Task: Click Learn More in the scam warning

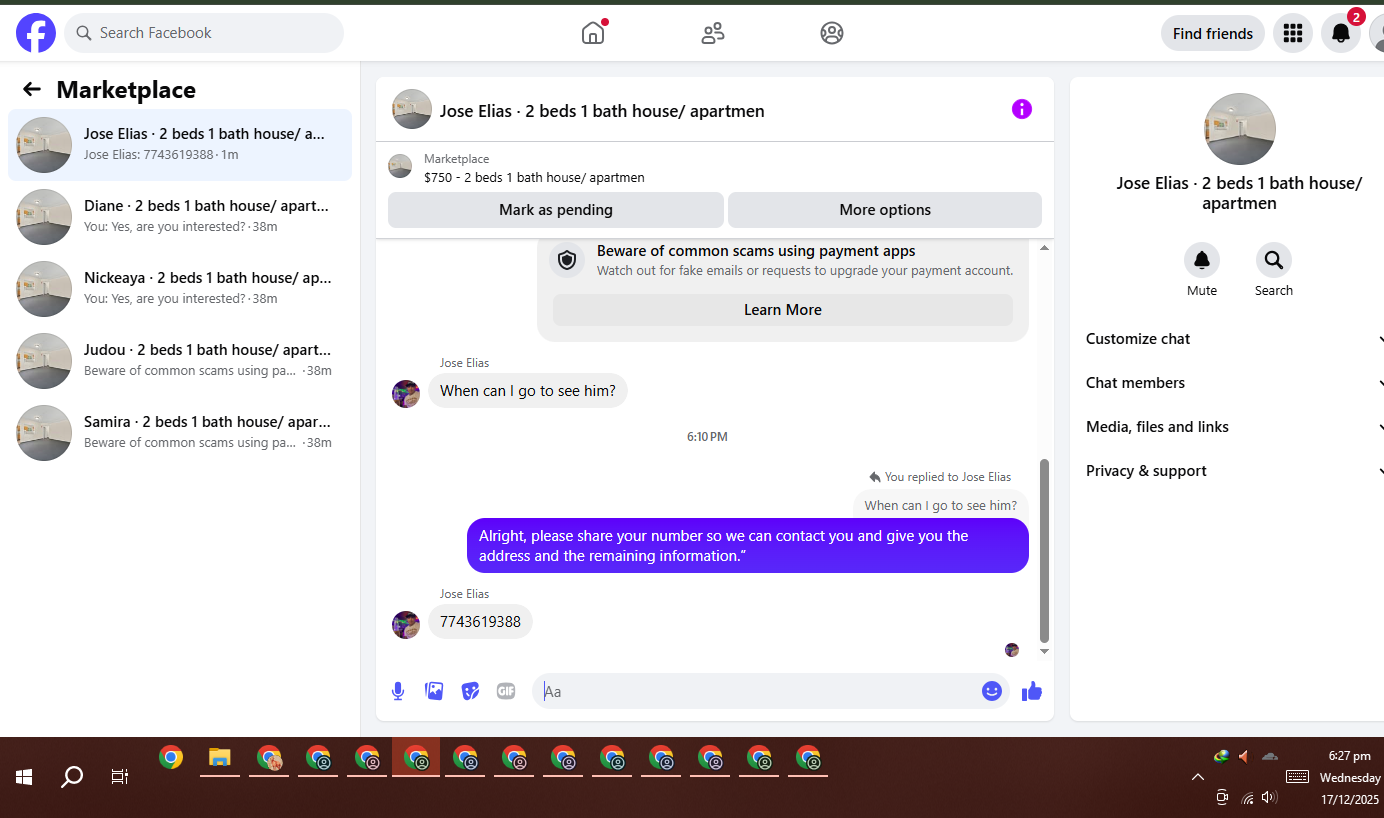Action: pos(783,310)
